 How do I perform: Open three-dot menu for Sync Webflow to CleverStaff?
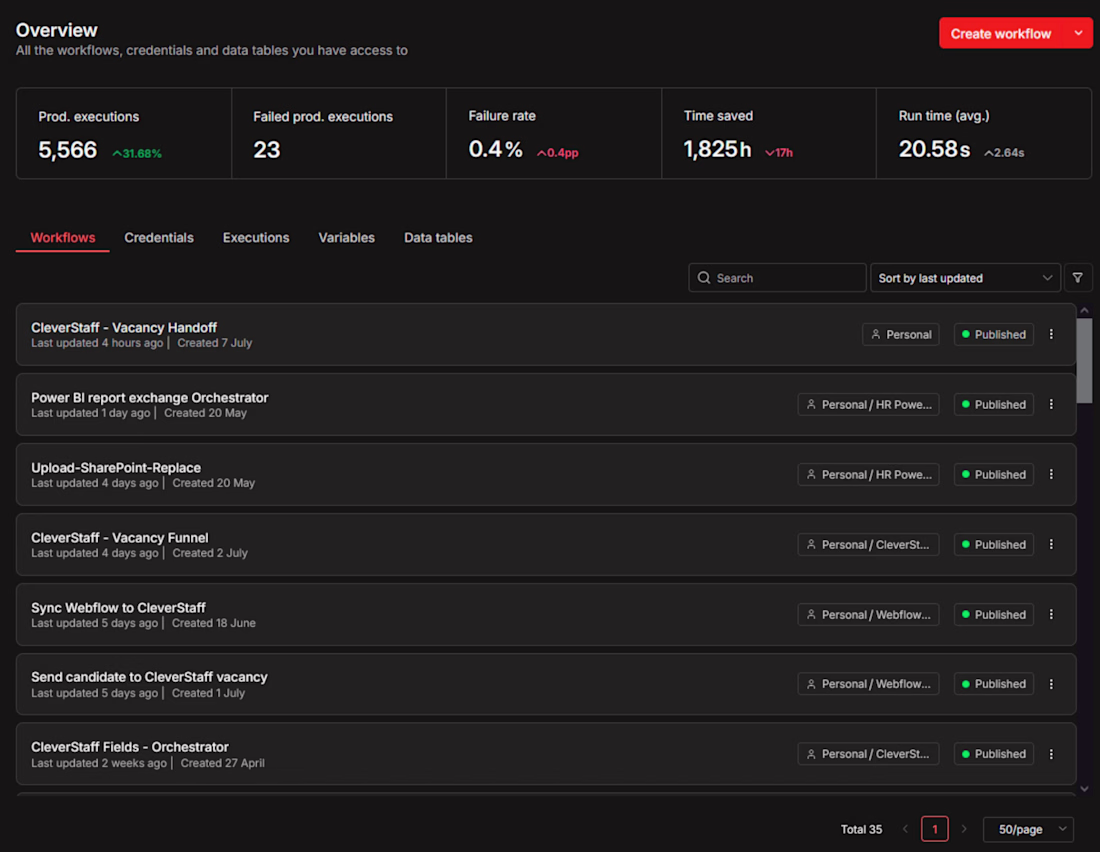tap(1051, 614)
